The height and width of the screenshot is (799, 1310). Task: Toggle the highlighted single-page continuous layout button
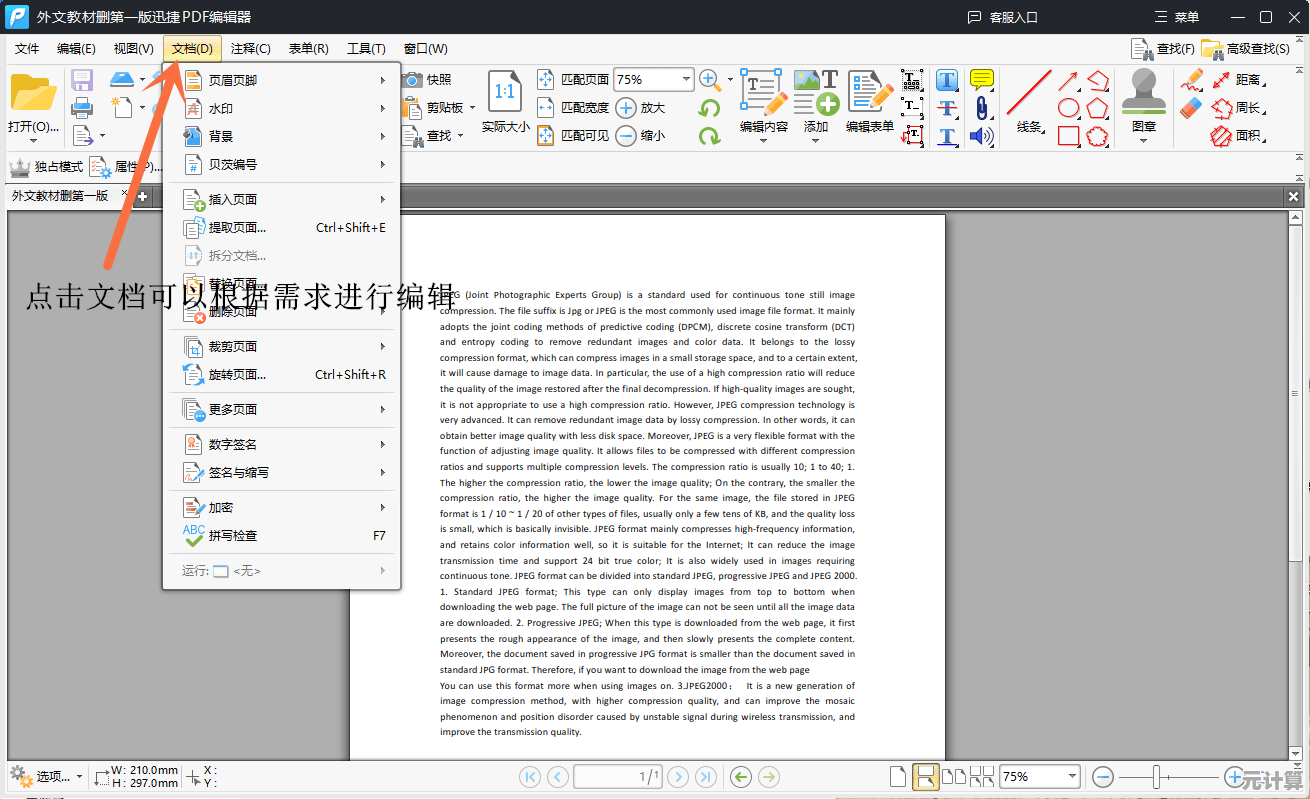[927, 777]
